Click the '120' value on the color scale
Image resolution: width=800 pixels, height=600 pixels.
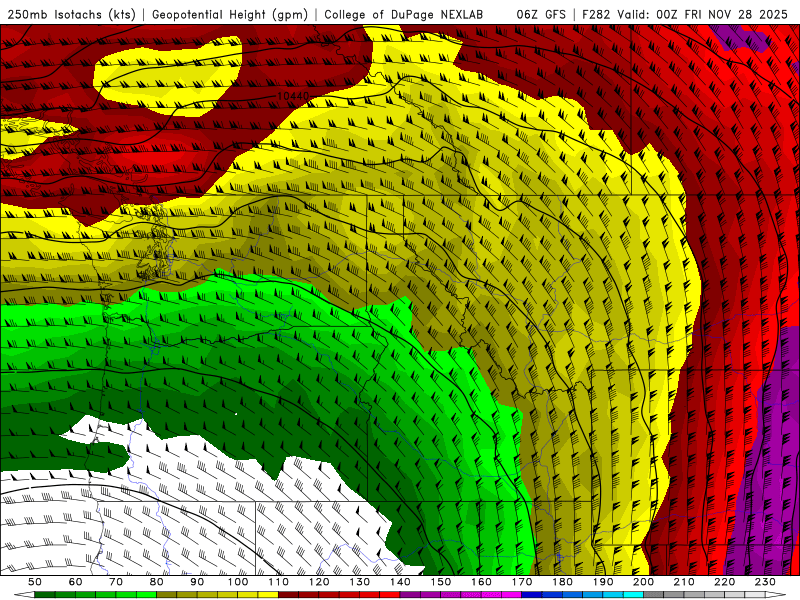click(319, 582)
